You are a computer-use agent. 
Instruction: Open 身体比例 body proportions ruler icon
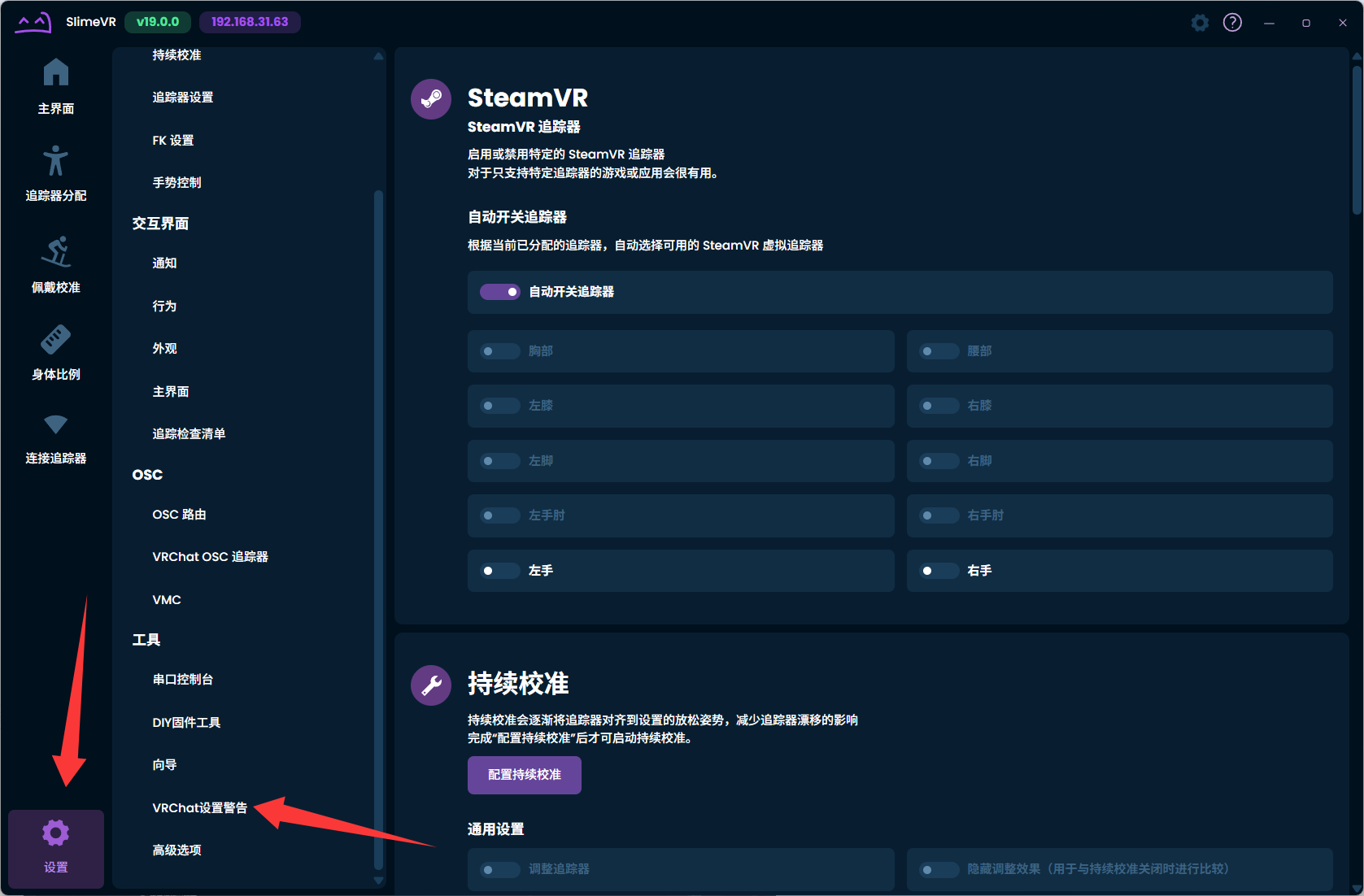(x=55, y=340)
